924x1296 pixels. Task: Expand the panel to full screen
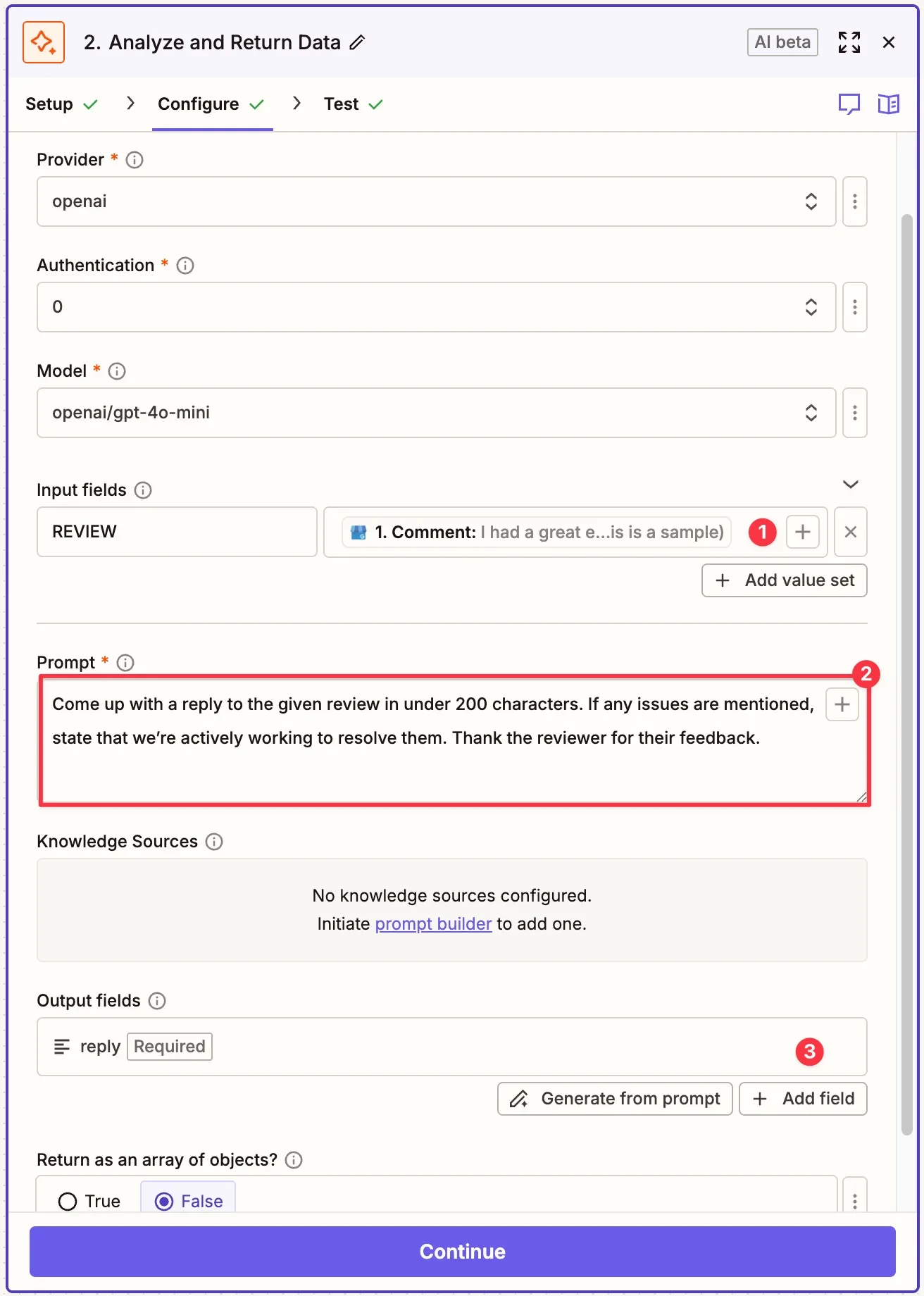click(849, 42)
